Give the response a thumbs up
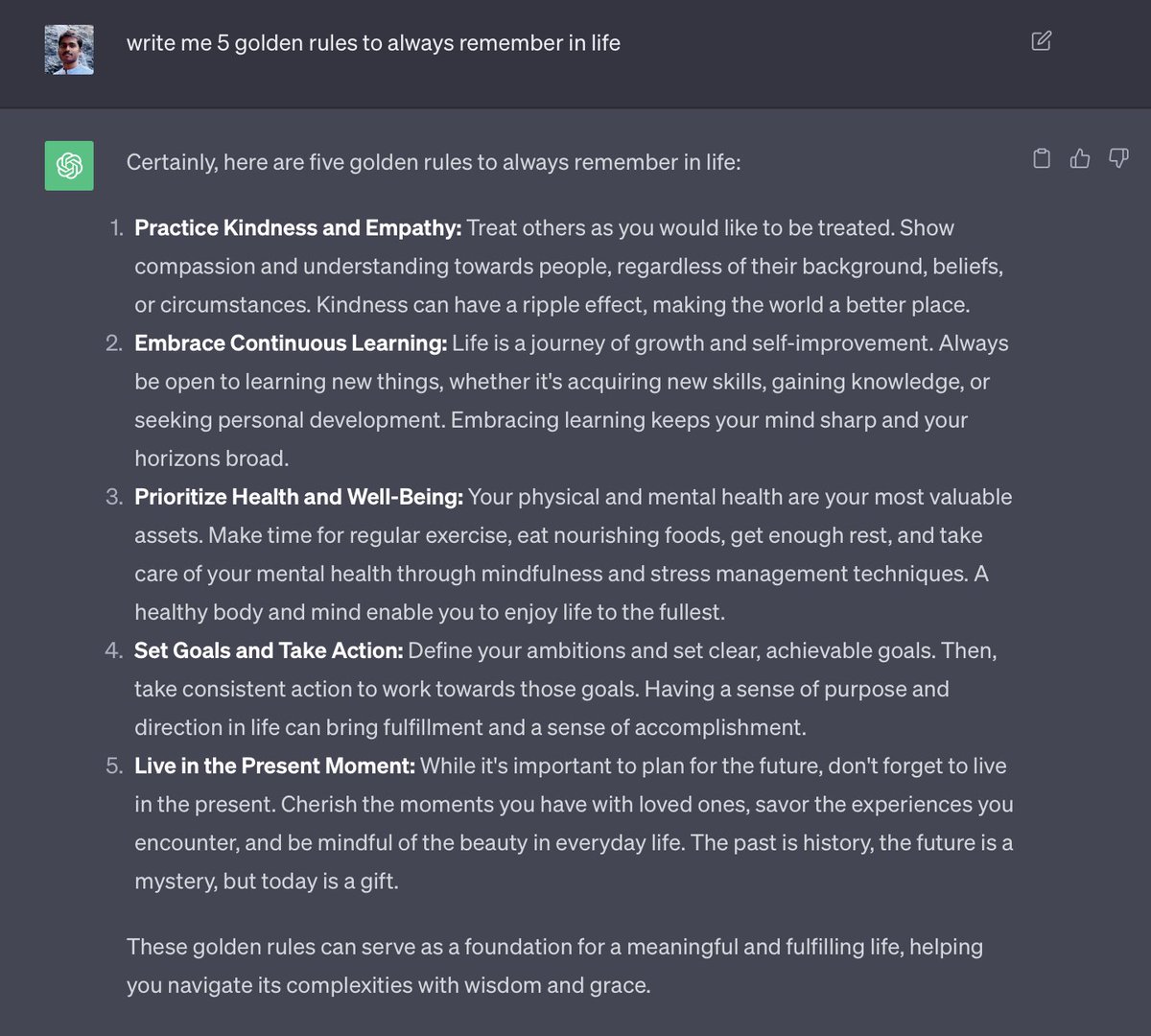 tap(1080, 158)
